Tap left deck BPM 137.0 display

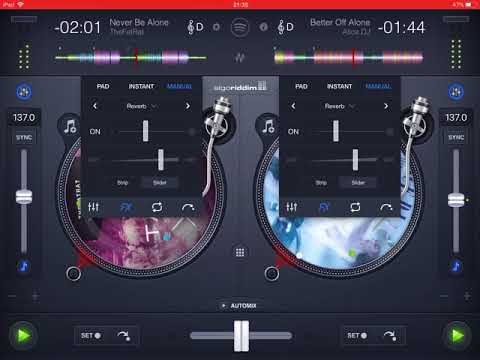point(24,118)
